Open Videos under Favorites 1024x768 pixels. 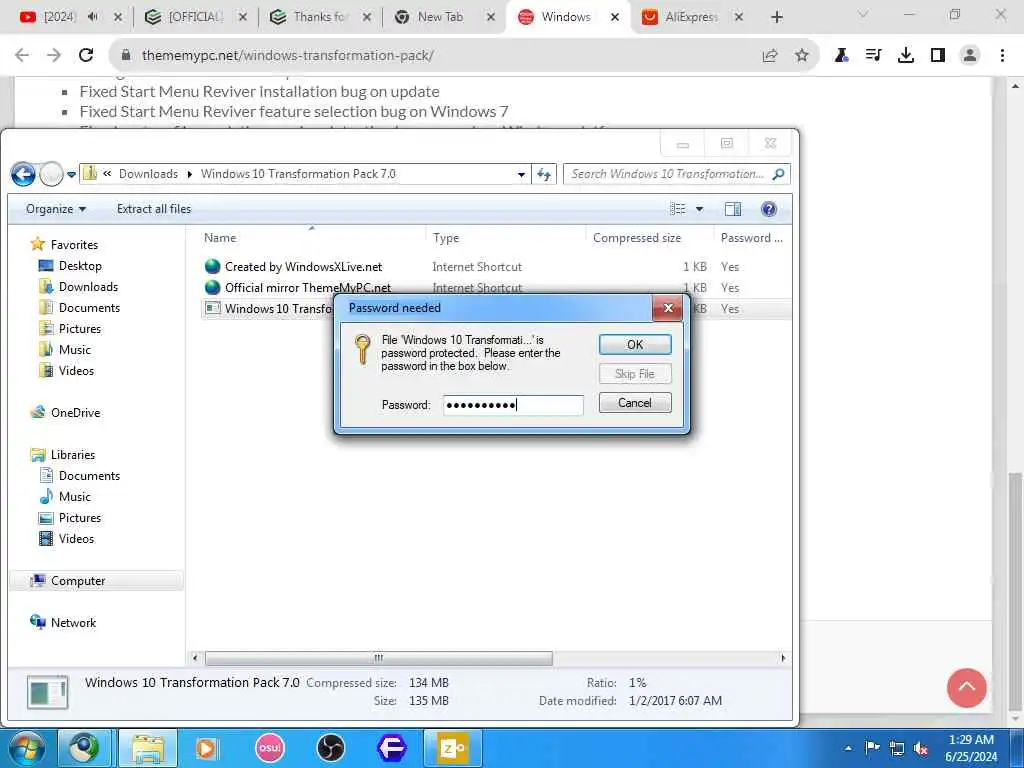pyautogui.click(x=76, y=370)
